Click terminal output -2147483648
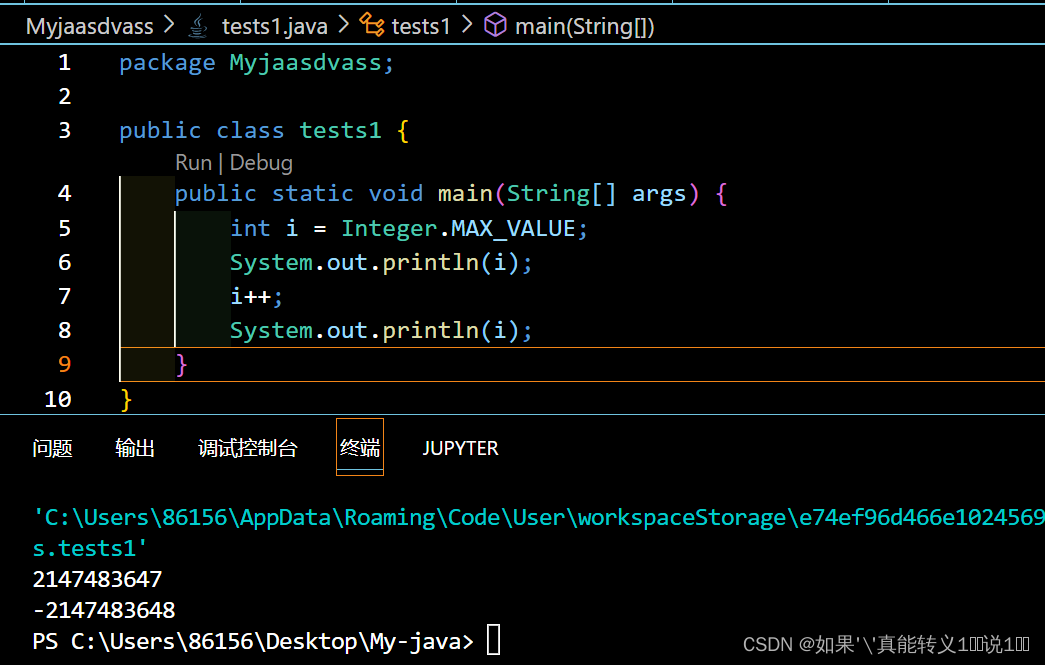 pos(104,610)
